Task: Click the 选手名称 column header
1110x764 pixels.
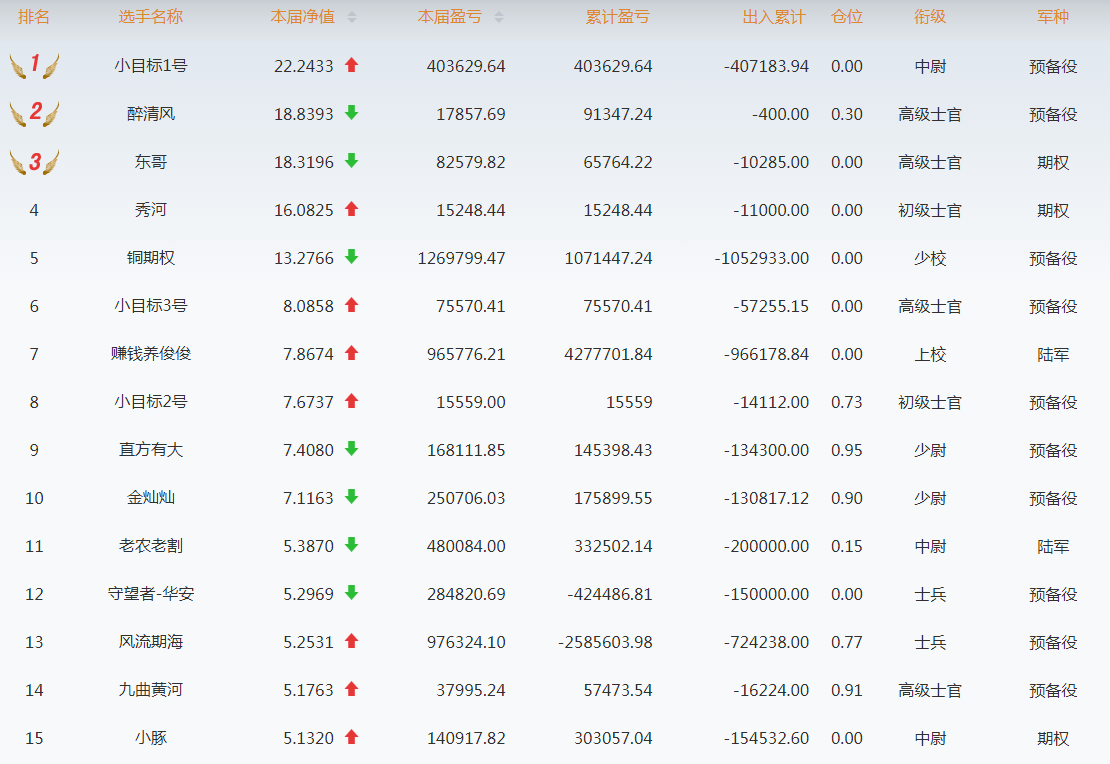Action: [x=151, y=17]
